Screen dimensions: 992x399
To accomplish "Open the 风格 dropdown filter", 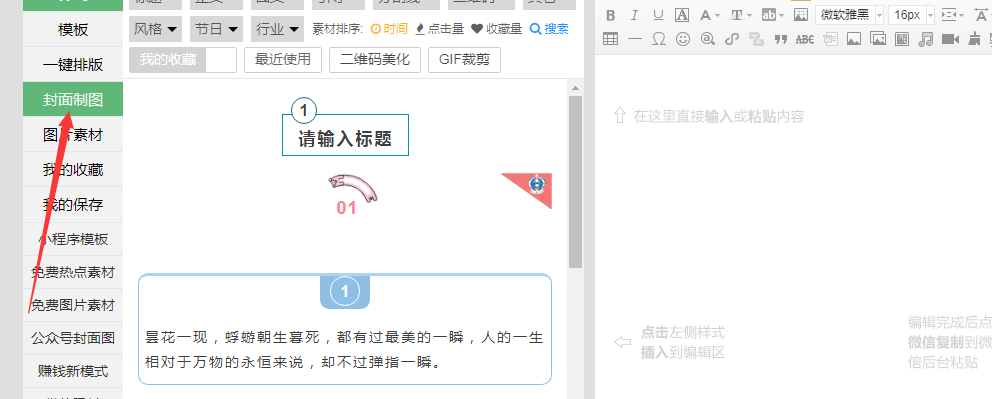I will (x=155, y=29).
